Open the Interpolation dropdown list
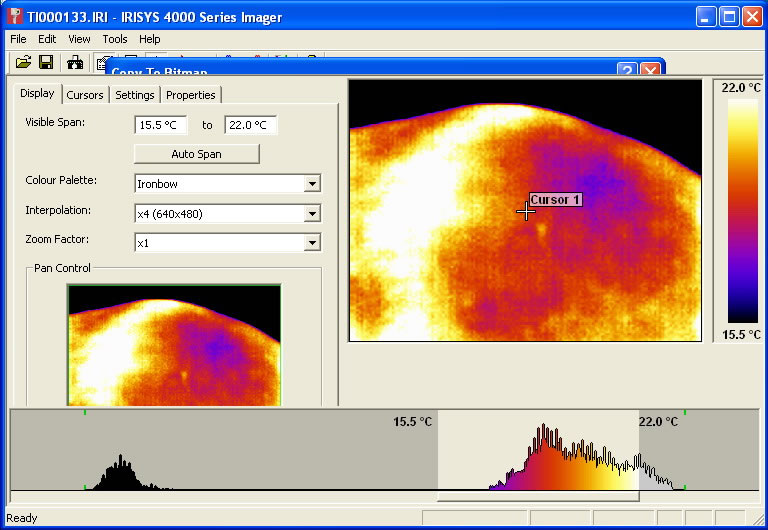The image size is (768, 530). coord(312,214)
